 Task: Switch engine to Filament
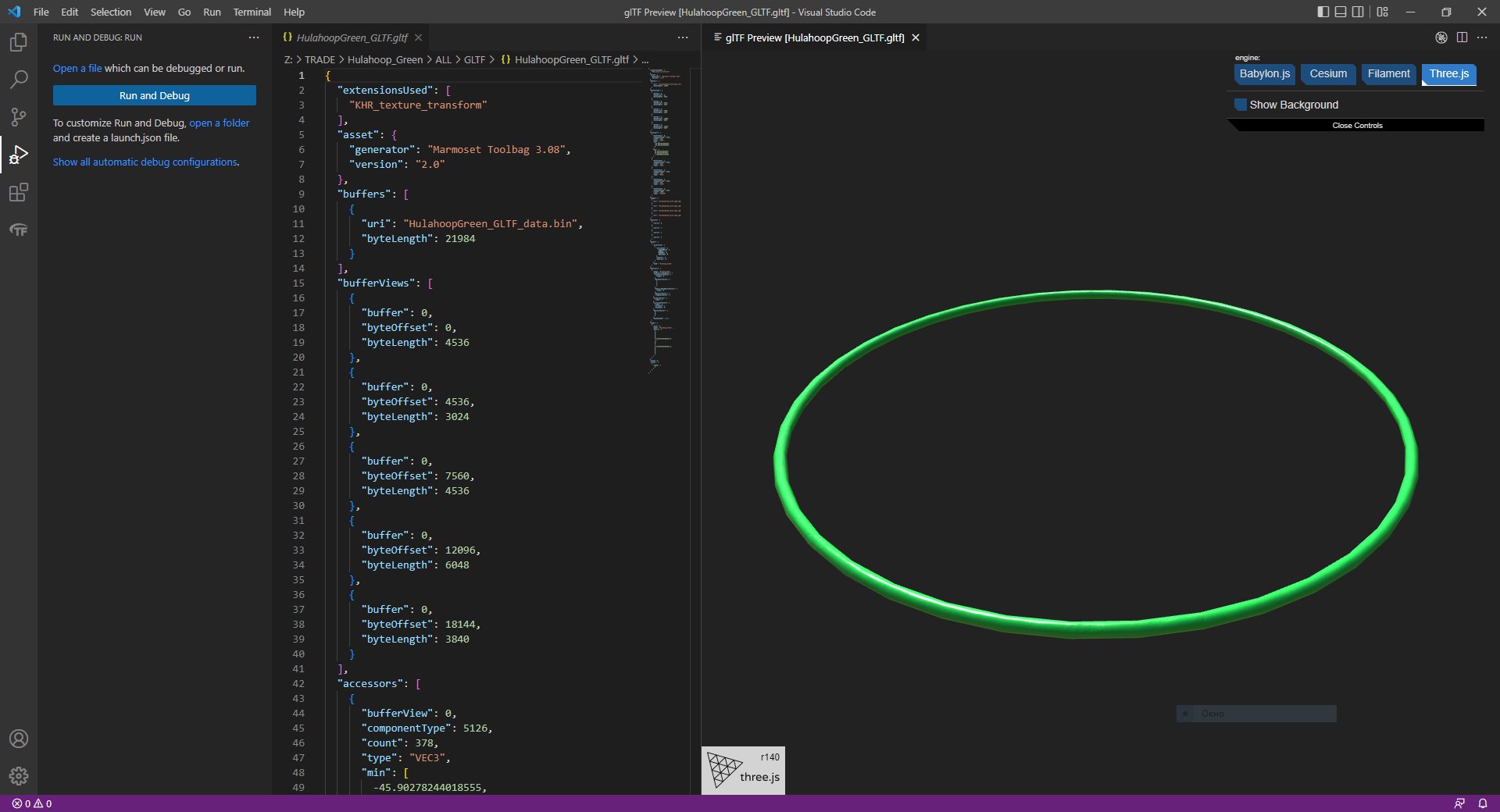[1388, 74]
